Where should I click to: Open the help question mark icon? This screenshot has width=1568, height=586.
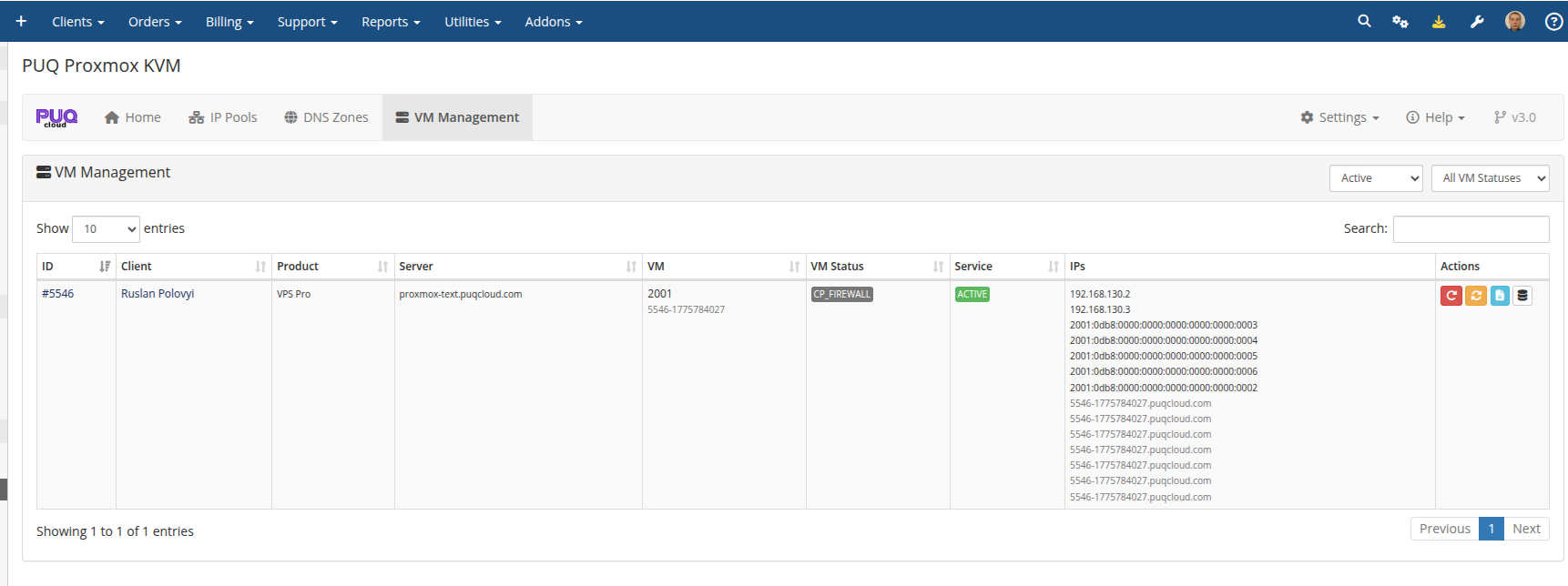(1554, 21)
